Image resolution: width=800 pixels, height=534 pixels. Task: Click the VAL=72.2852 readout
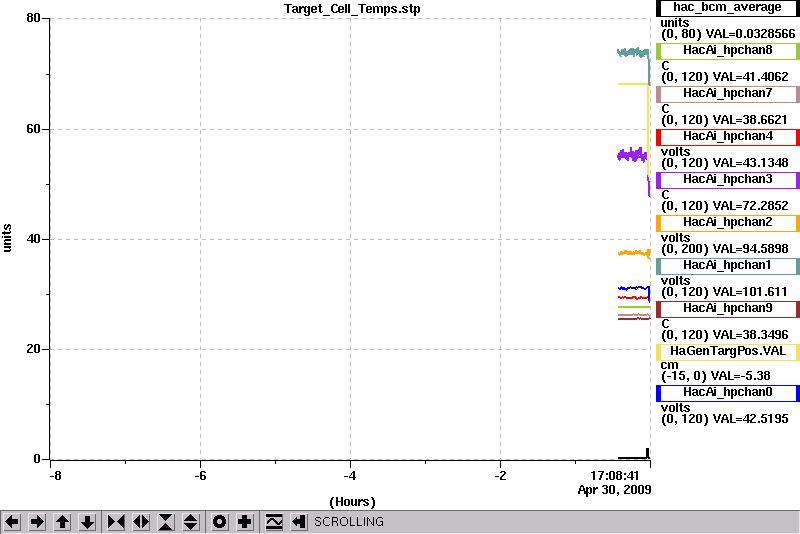750,206
